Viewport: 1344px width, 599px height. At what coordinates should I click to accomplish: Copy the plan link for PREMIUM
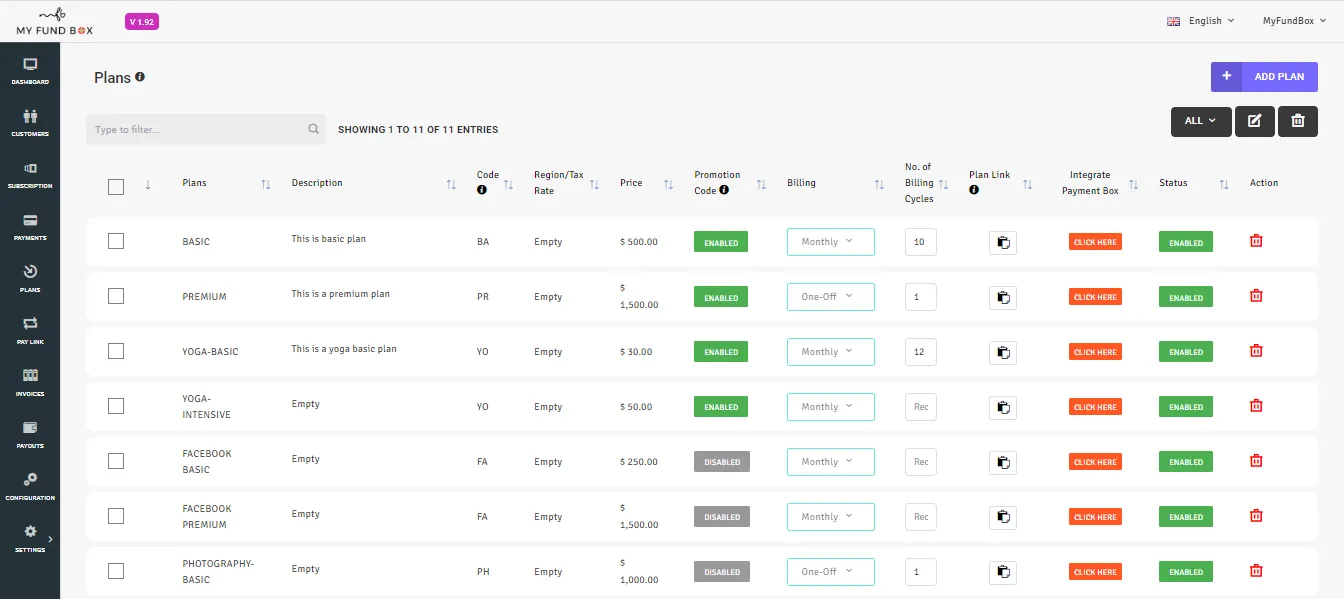click(x=1003, y=297)
